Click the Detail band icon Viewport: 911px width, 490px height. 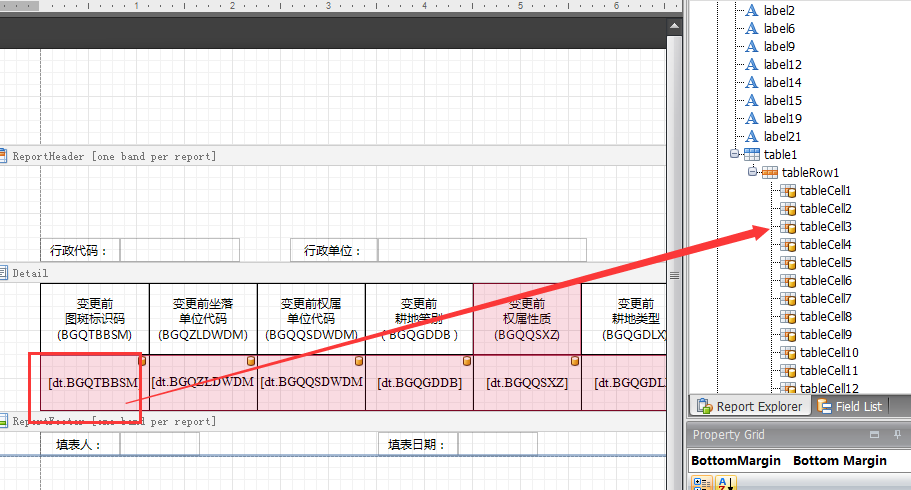pos(3,273)
